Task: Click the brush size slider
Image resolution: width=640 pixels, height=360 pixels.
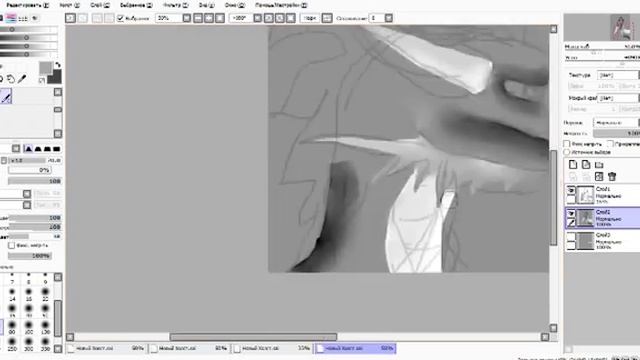Action: (34, 160)
